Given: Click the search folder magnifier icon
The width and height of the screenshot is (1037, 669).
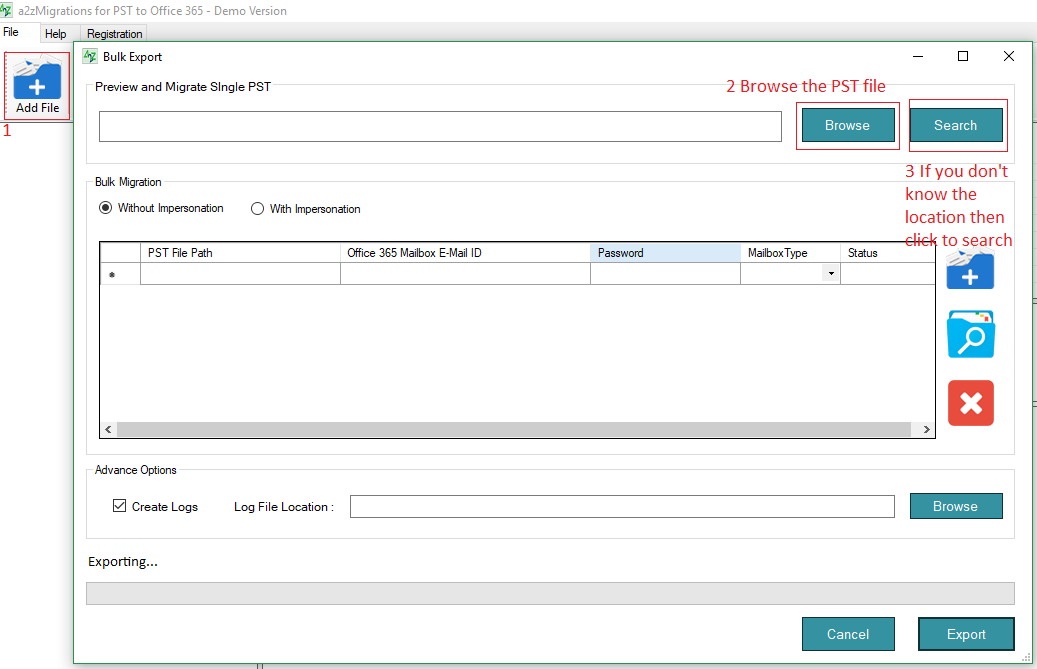Looking at the screenshot, I should (x=971, y=334).
